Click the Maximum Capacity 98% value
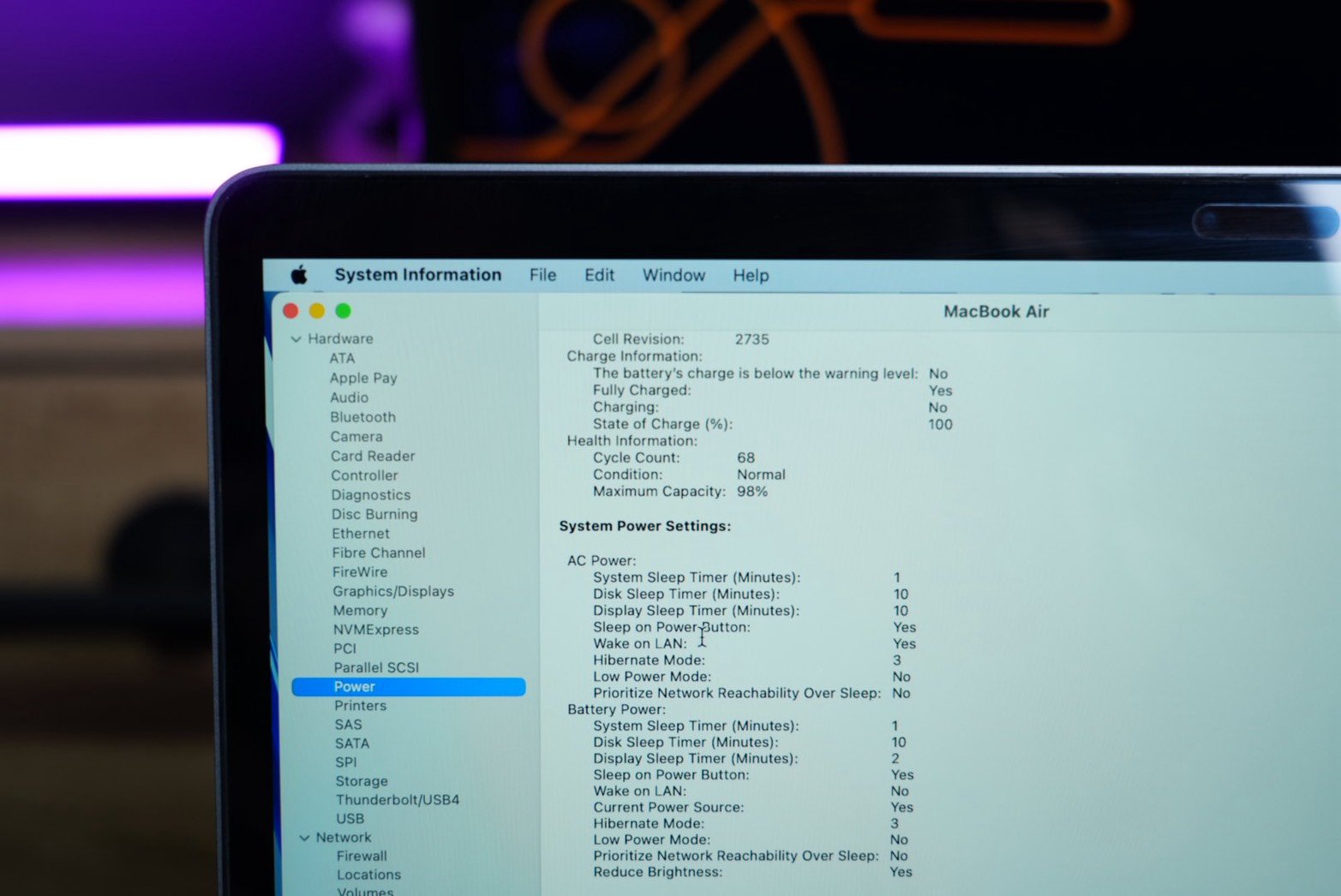Screen dimensions: 1341x896 (752, 492)
